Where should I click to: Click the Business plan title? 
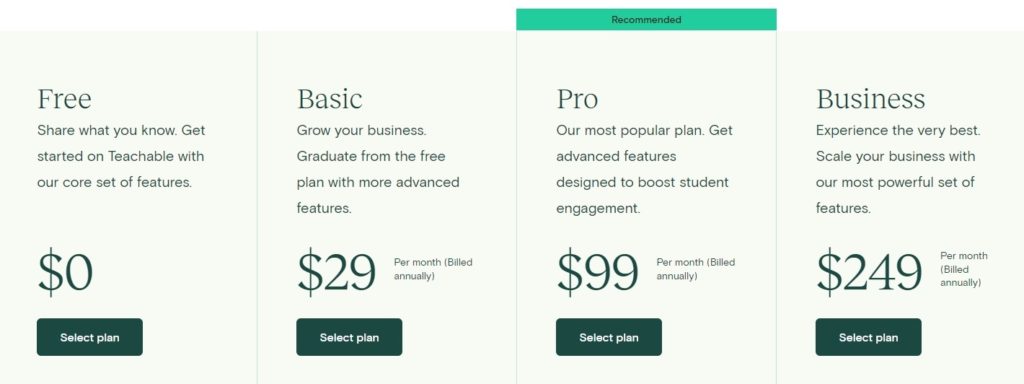coord(871,99)
